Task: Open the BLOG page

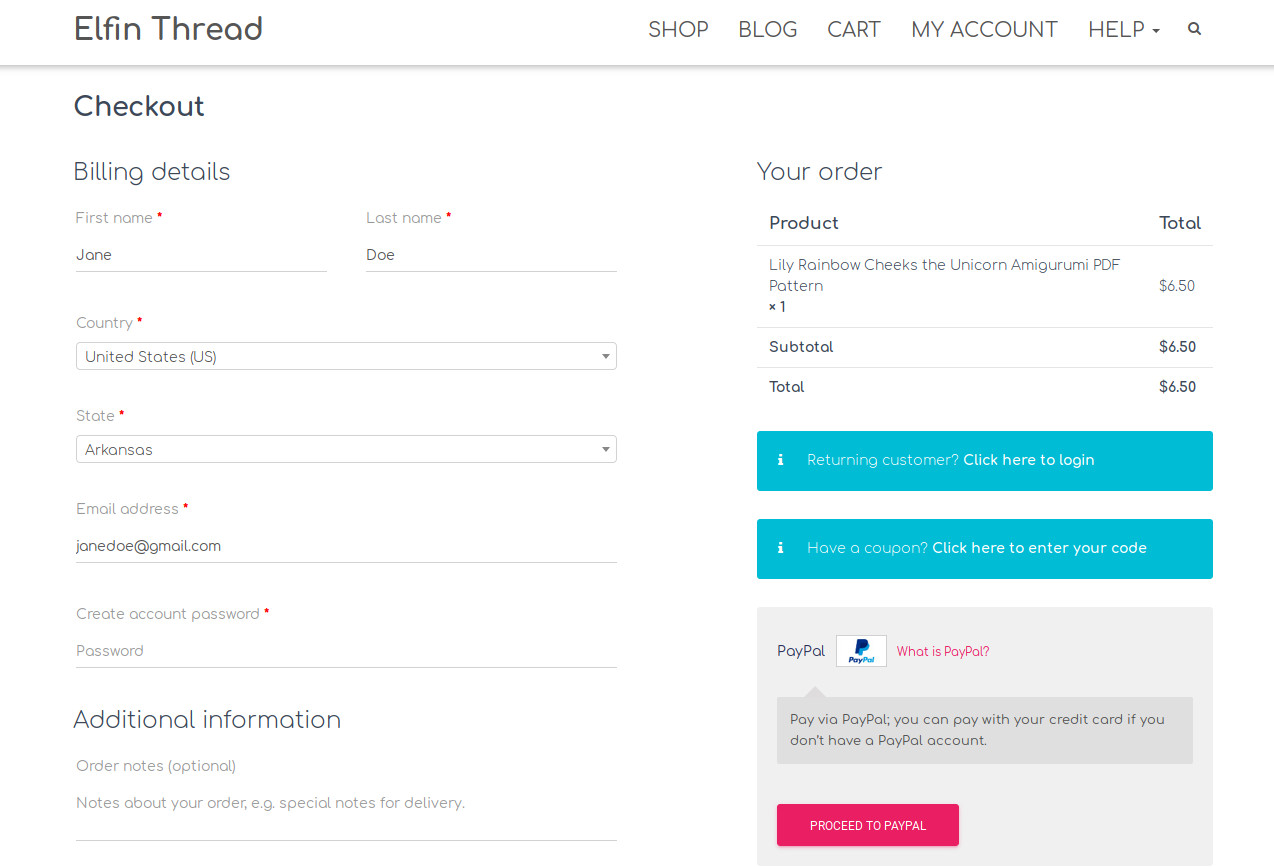Action: 768,30
